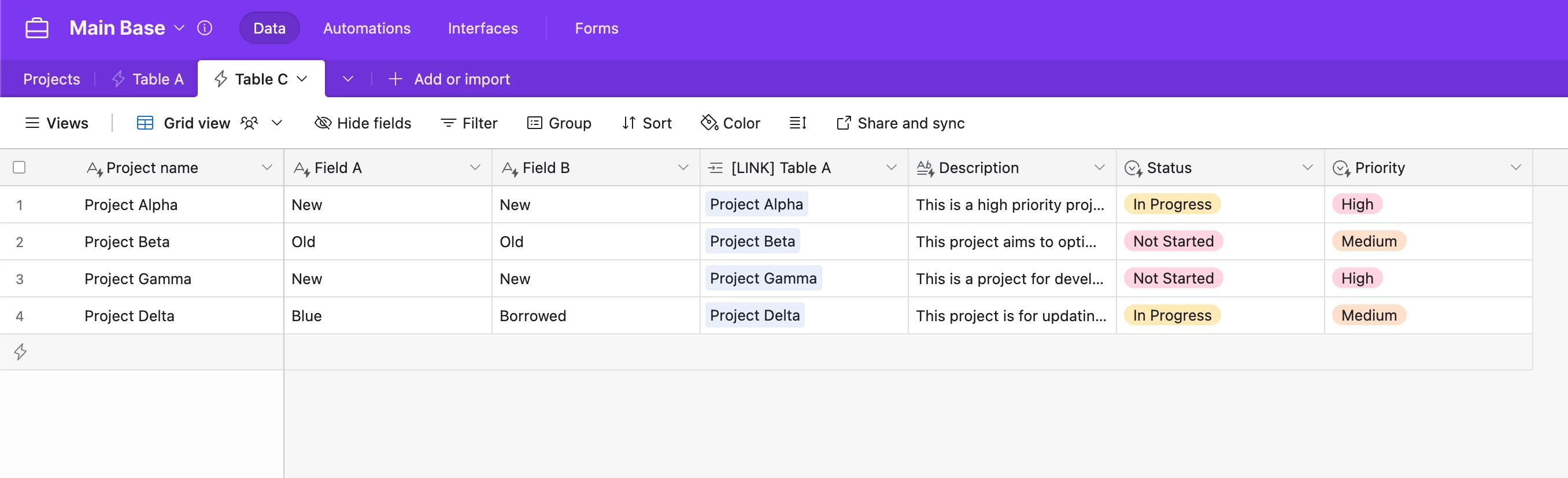
Task: Click the Status single select icon
Action: pos(1133,168)
